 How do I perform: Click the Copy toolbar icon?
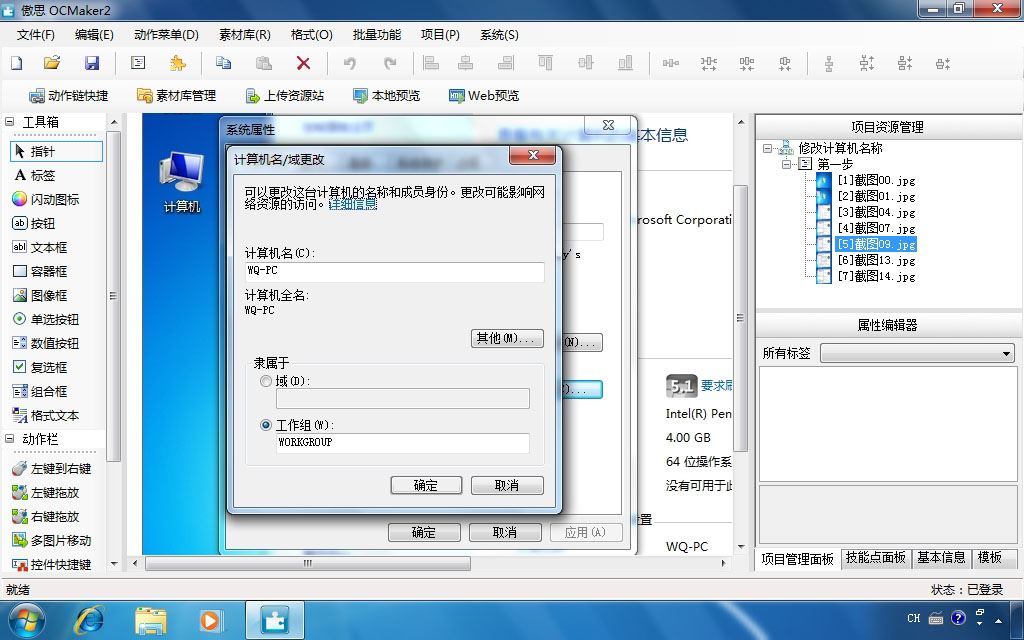pos(223,63)
